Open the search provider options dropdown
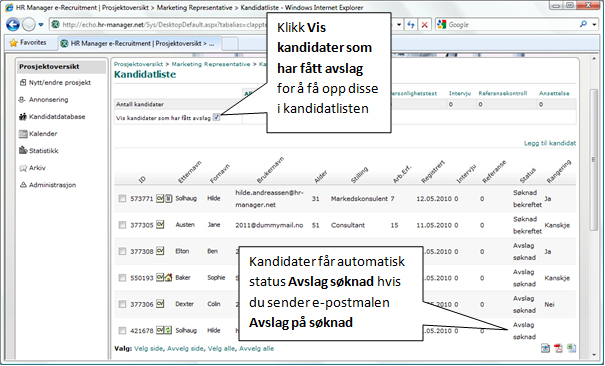The image size is (605, 366). click(x=594, y=25)
